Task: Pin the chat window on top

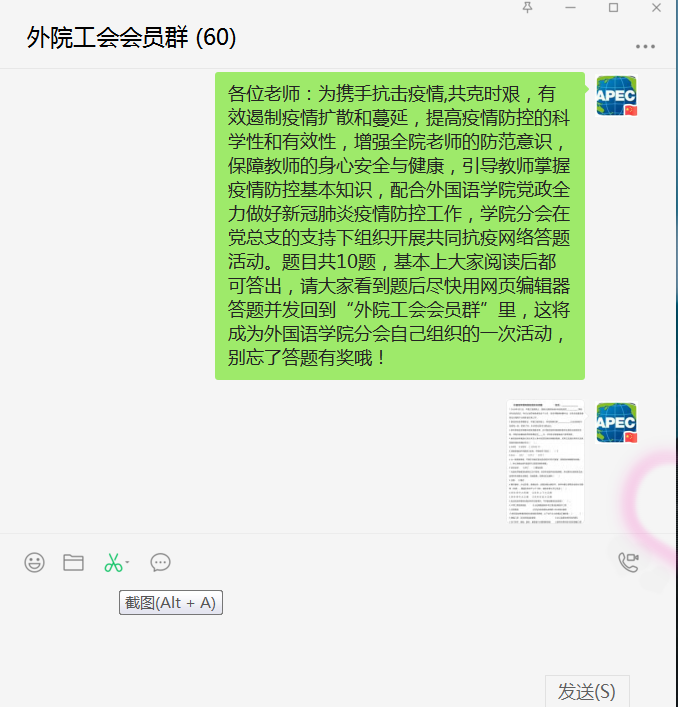Action: pyautogui.click(x=527, y=7)
